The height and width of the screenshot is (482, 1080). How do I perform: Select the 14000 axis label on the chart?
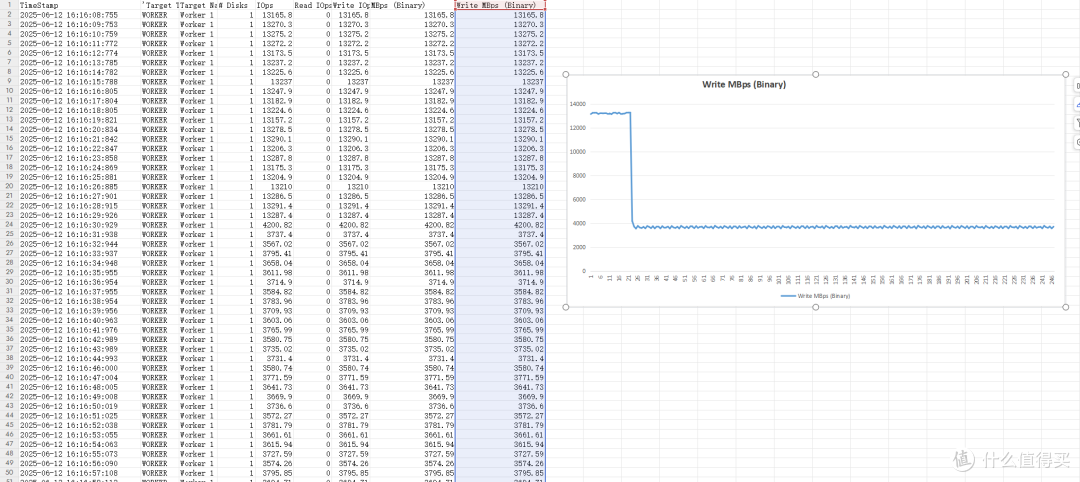coord(577,104)
